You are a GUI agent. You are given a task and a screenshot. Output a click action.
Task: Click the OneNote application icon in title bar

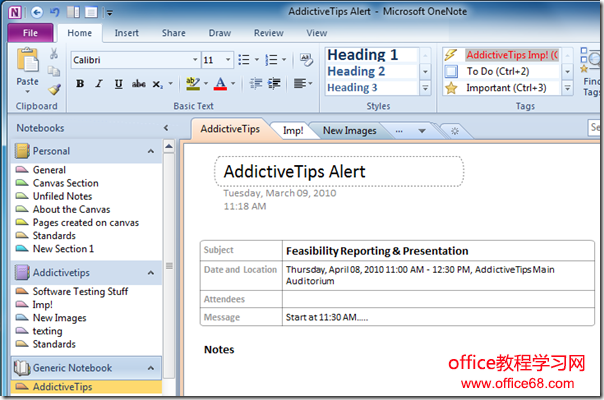(15, 12)
